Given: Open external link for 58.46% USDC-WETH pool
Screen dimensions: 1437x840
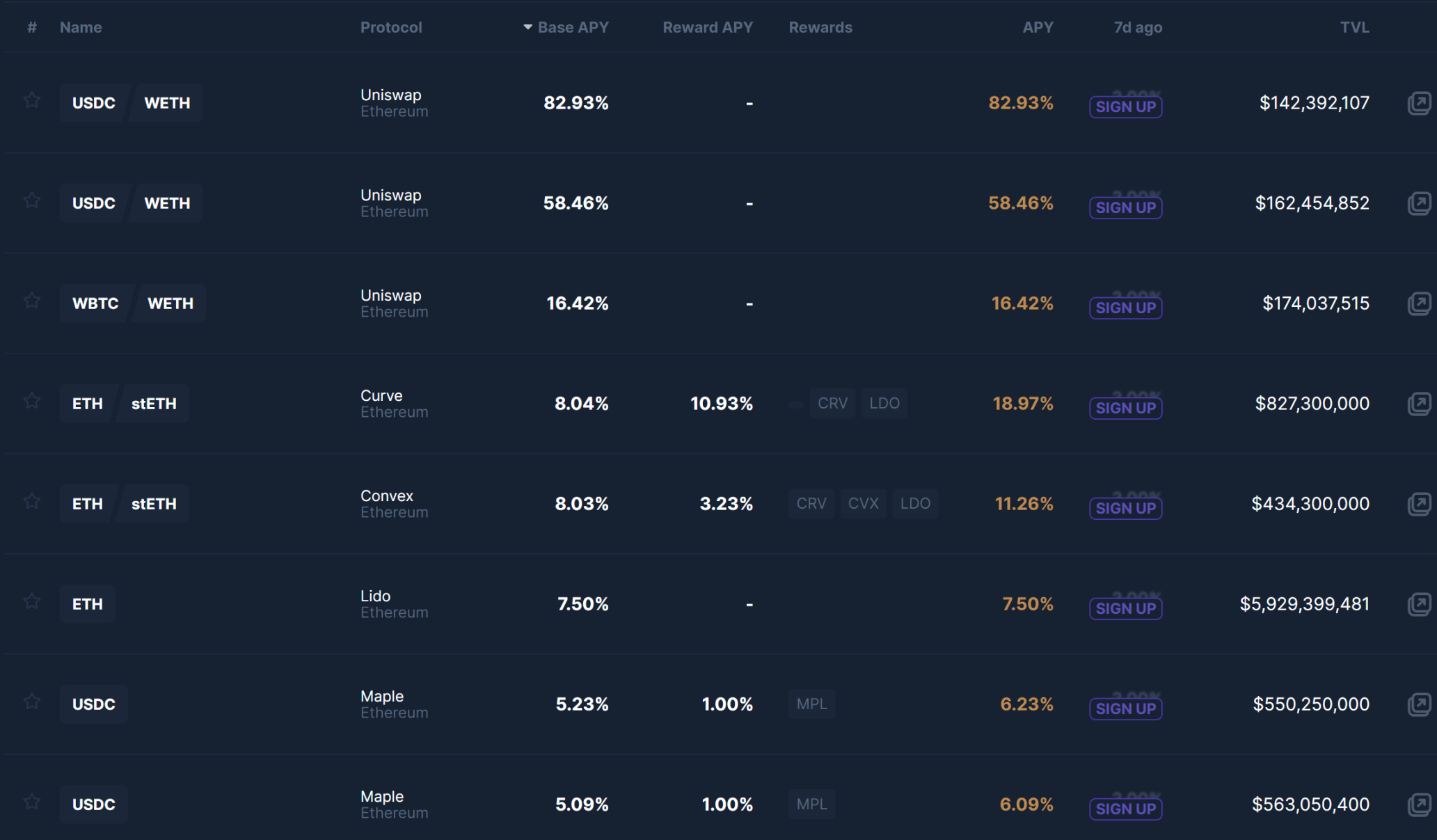Looking at the screenshot, I should point(1419,203).
